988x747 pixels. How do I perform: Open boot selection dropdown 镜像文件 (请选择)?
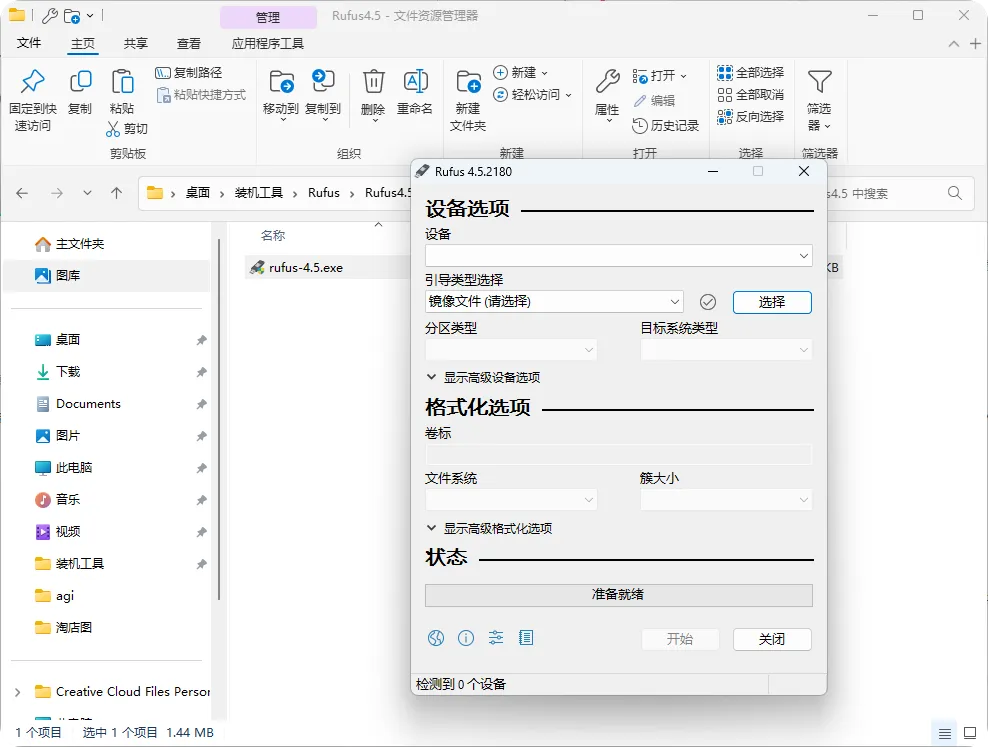pos(554,302)
